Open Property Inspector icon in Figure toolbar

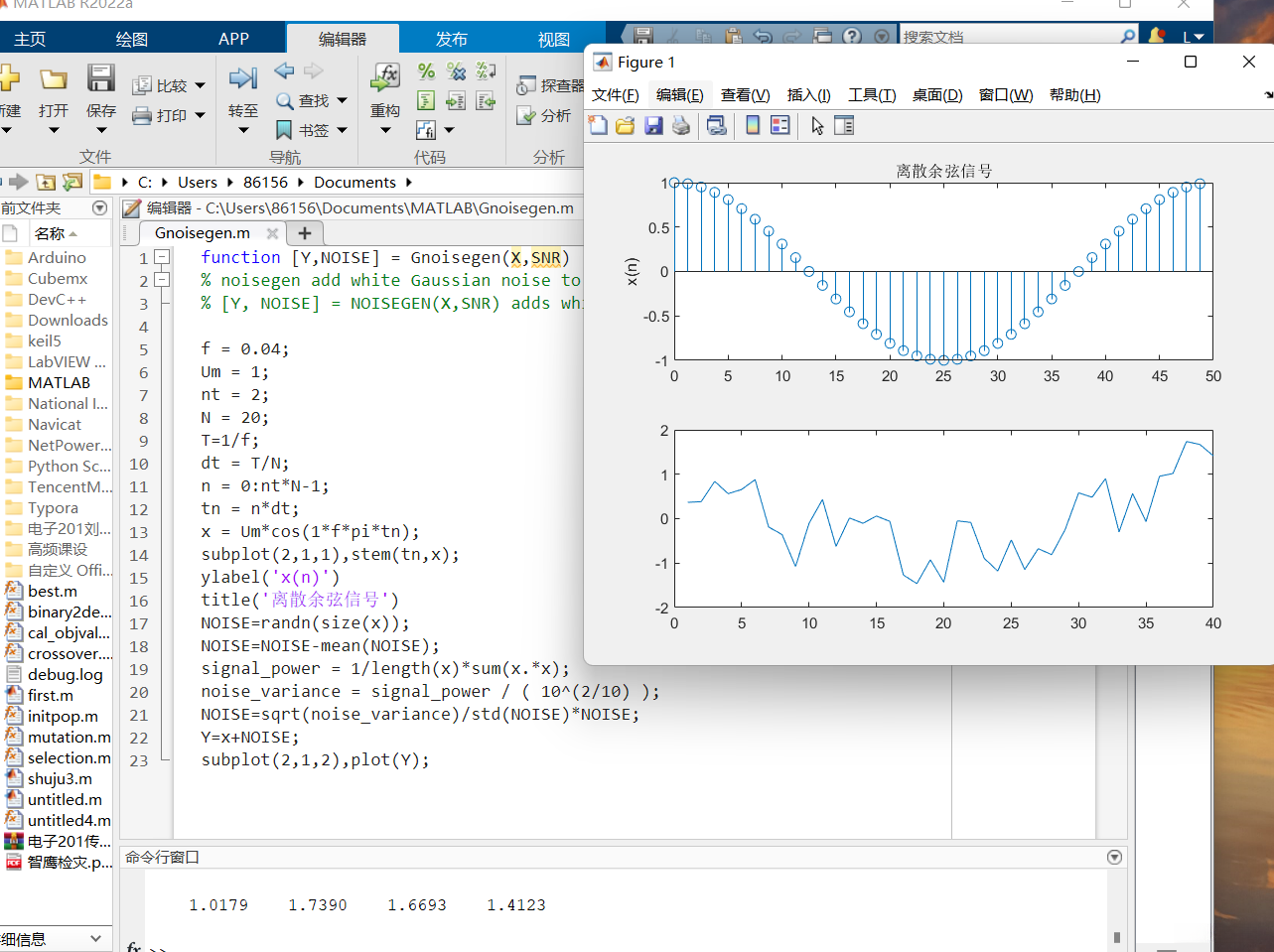pyautogui.click(x=844, y=126)
